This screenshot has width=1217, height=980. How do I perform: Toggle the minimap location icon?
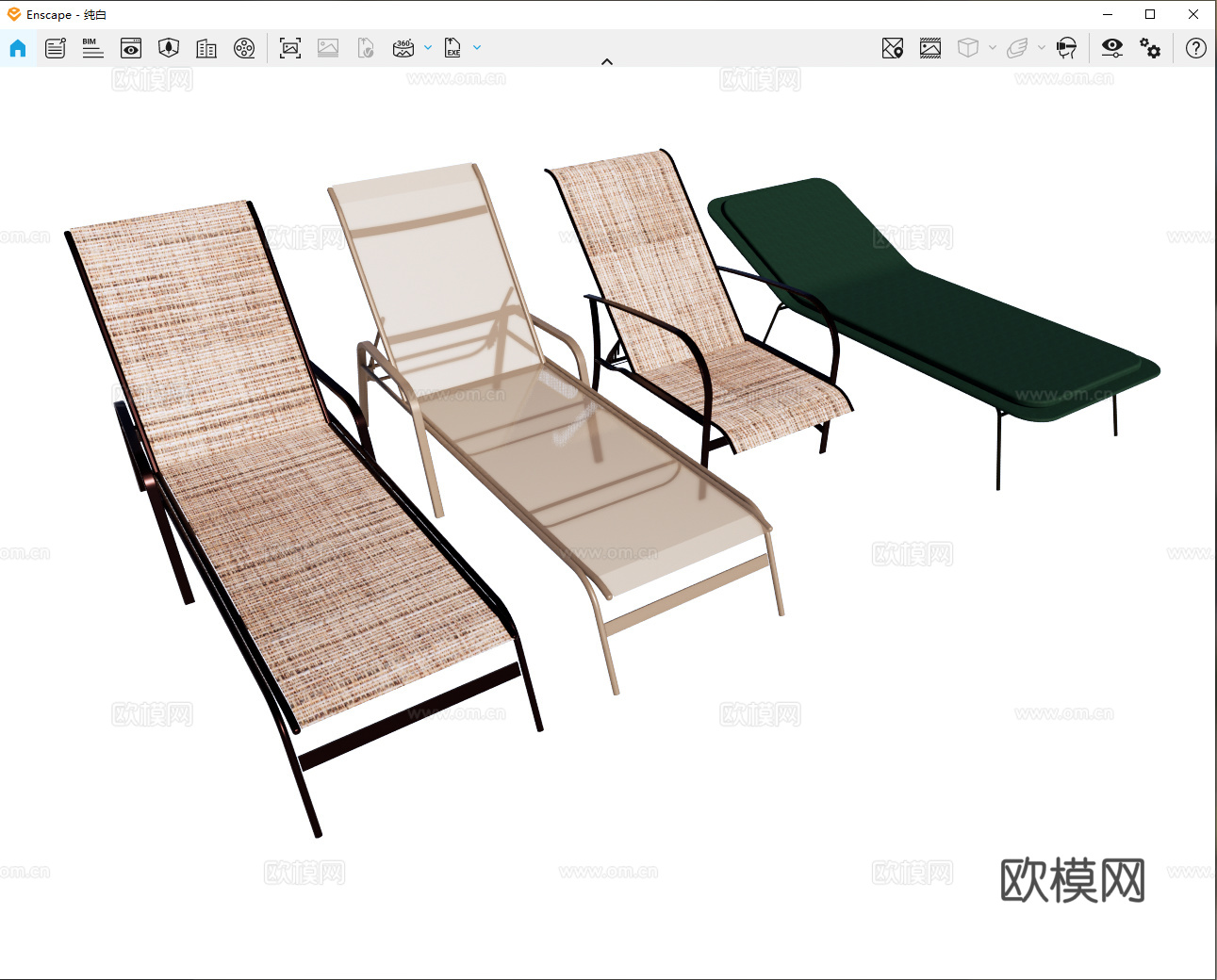[x=893, y=48]
